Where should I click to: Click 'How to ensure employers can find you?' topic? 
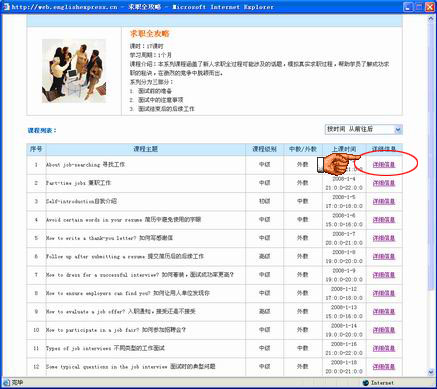(128, 293)
